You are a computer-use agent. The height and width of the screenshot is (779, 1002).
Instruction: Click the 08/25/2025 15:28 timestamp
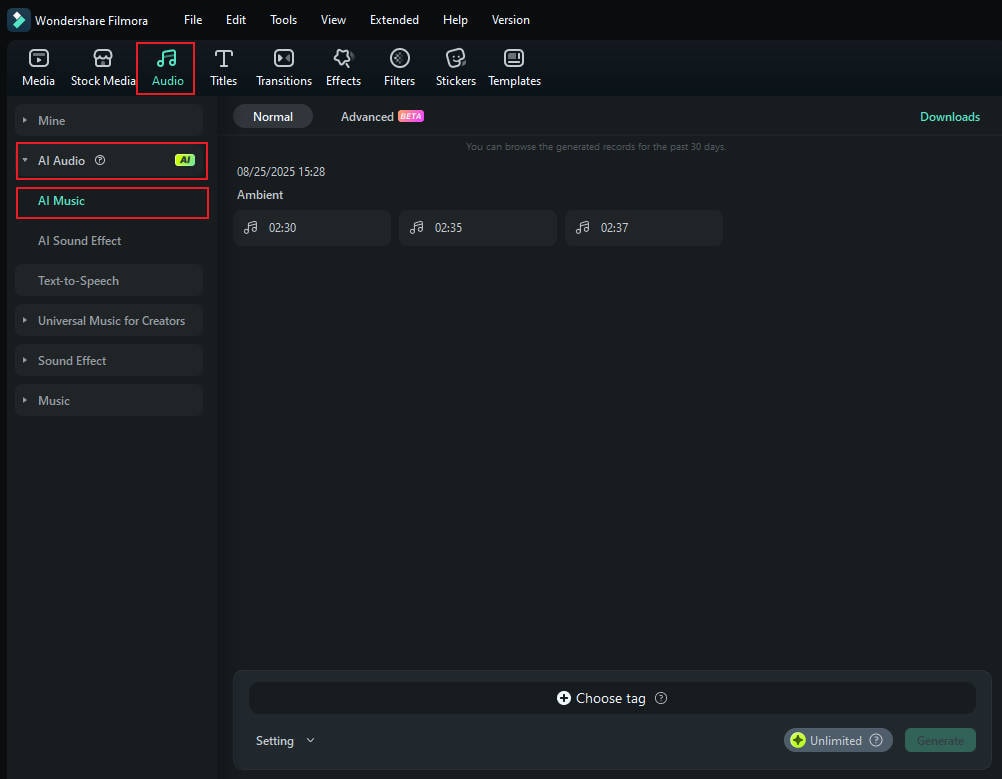(281, 172)
